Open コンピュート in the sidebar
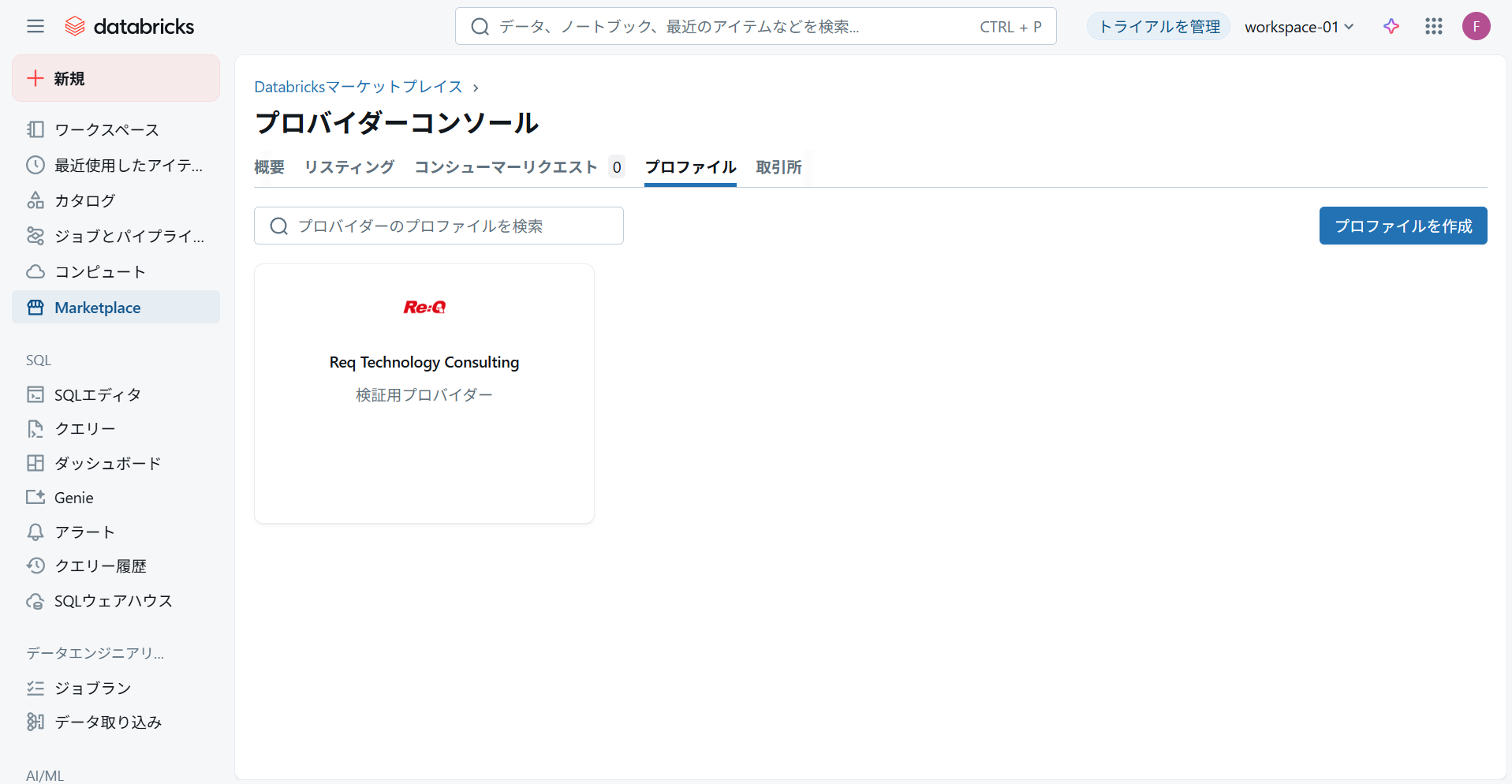1512x784 pixels. tap(99, 272)
